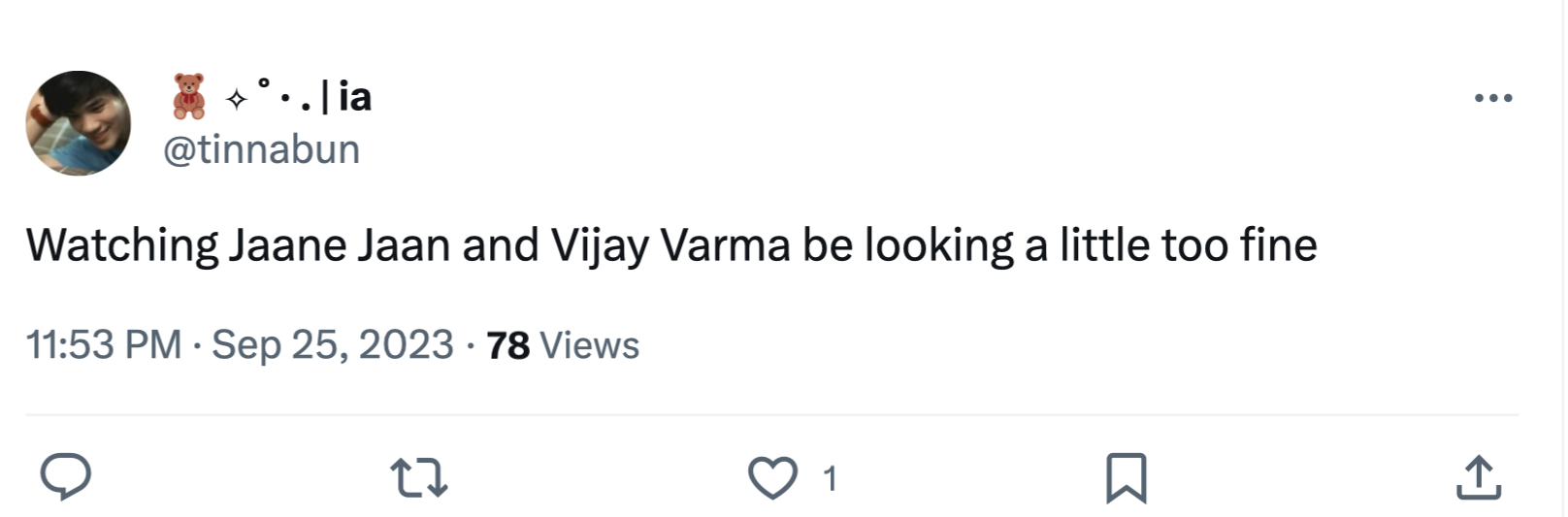Click the word "Watching" starting the tweet
Screen dimensions: 1568x517
(122, 245)
